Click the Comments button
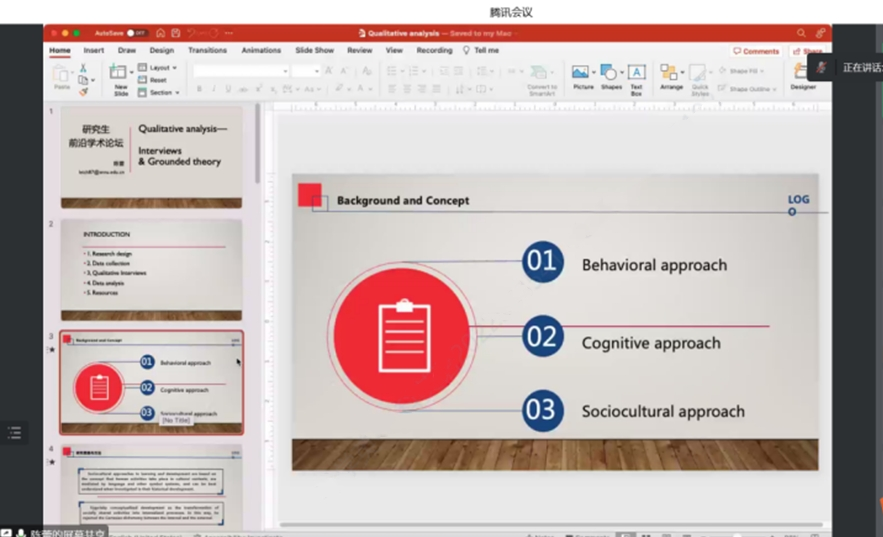Screen dimensions: 883x537 (x=756, y=51)
